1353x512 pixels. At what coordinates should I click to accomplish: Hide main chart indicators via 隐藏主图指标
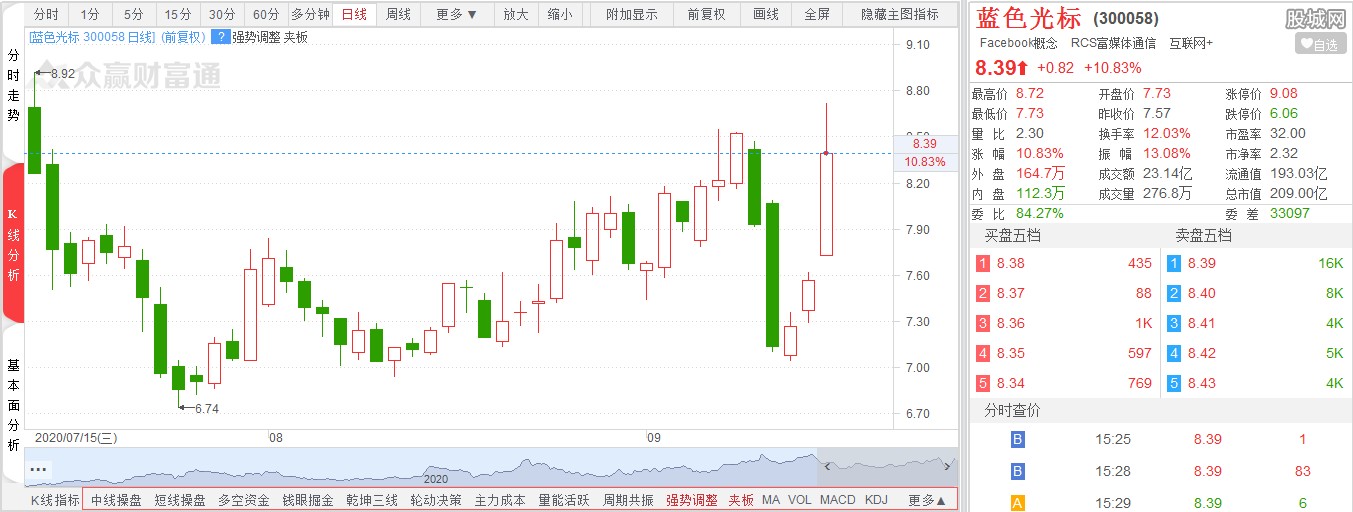[x=900, y=15]
